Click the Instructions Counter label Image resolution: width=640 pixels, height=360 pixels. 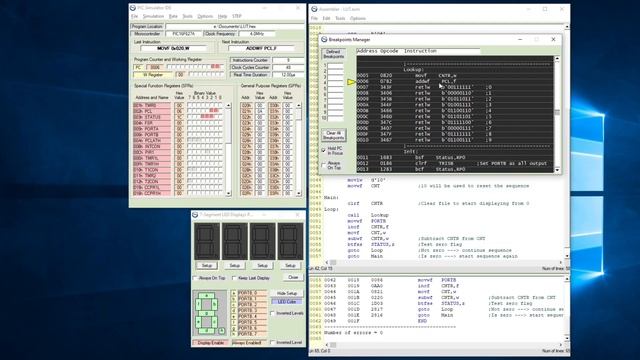[250, 60]
